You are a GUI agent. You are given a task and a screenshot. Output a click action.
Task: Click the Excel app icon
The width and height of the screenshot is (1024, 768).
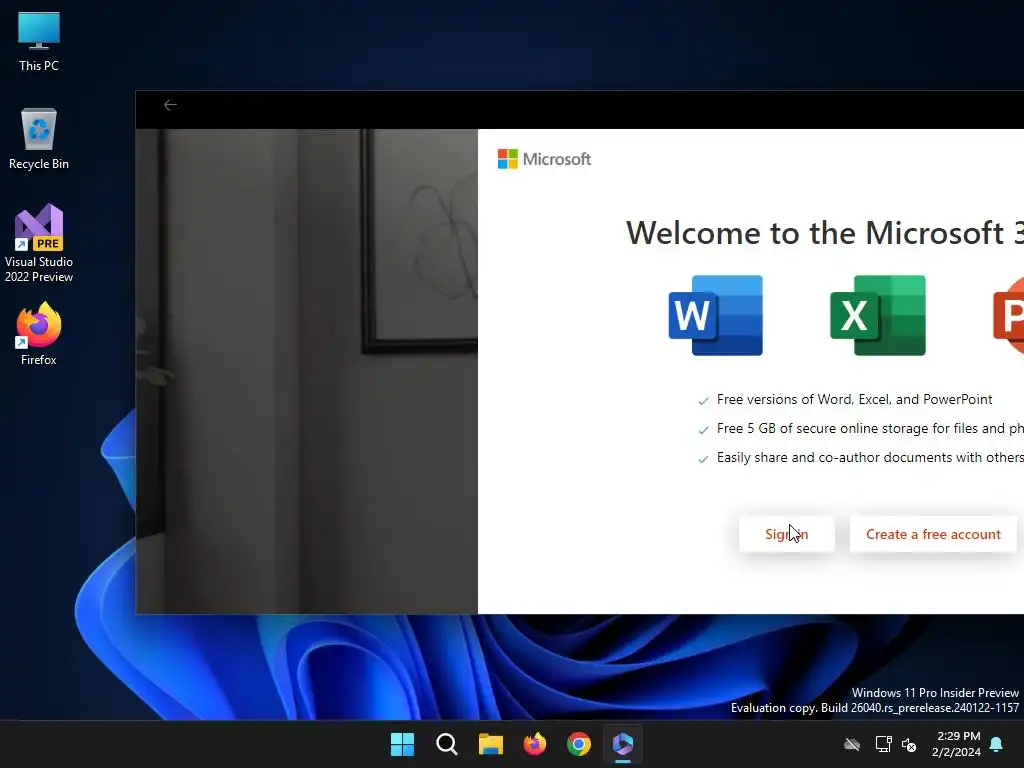coord(878,315)
